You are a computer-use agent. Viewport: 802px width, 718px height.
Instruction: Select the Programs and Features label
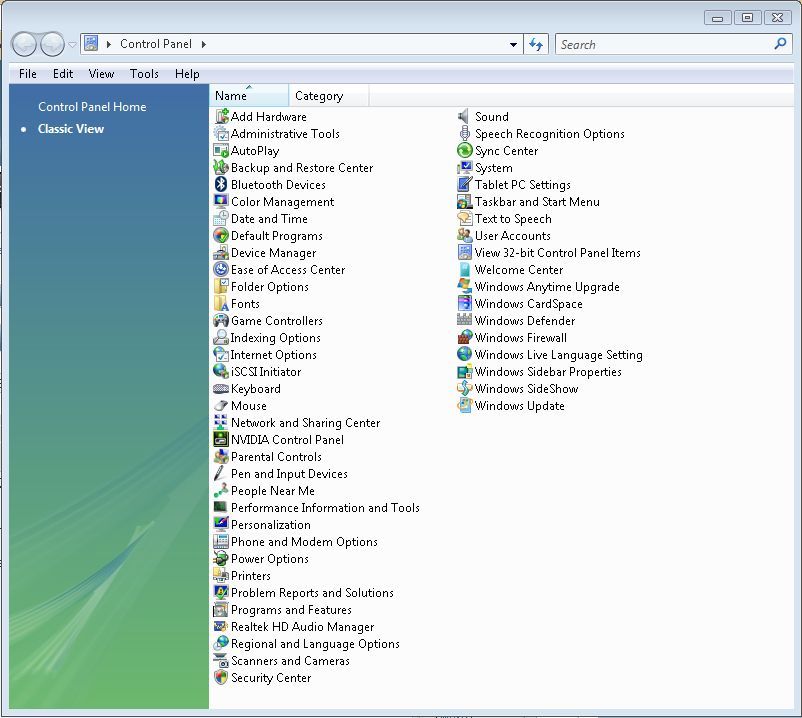pyautogui.click(x=291, y=610)
